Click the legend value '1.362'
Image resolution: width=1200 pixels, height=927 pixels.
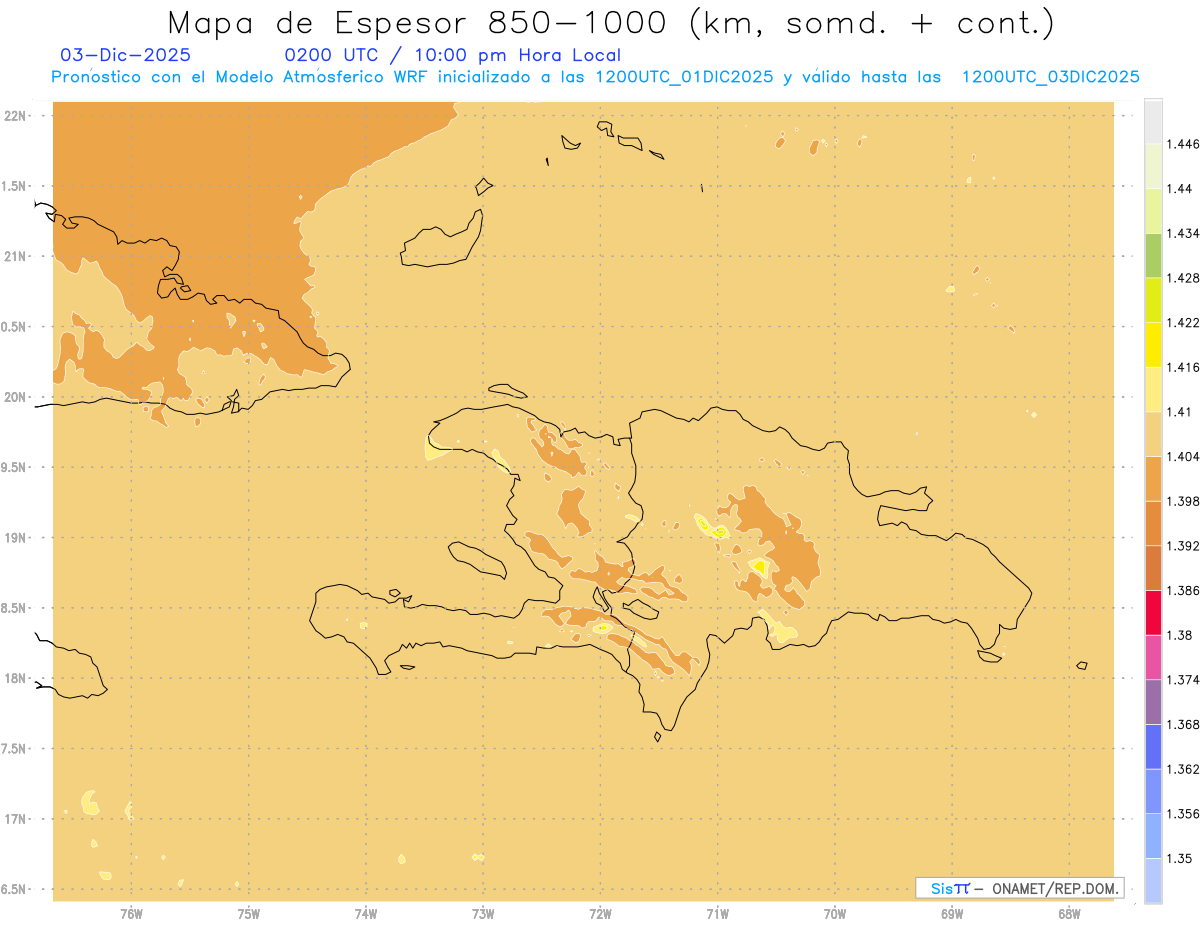tap(1183, 769)
